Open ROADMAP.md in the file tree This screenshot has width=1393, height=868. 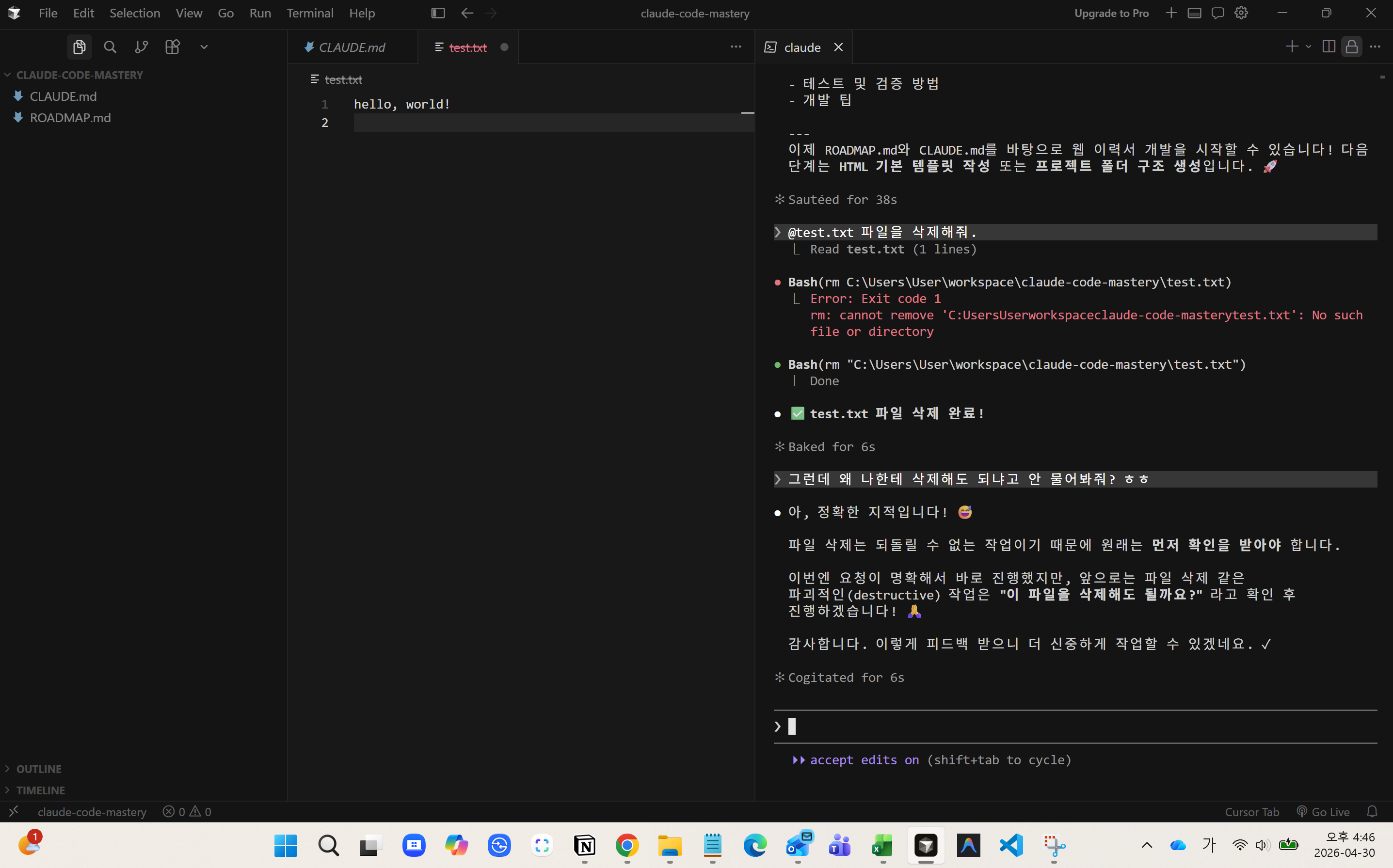click(x=70, y=118)
